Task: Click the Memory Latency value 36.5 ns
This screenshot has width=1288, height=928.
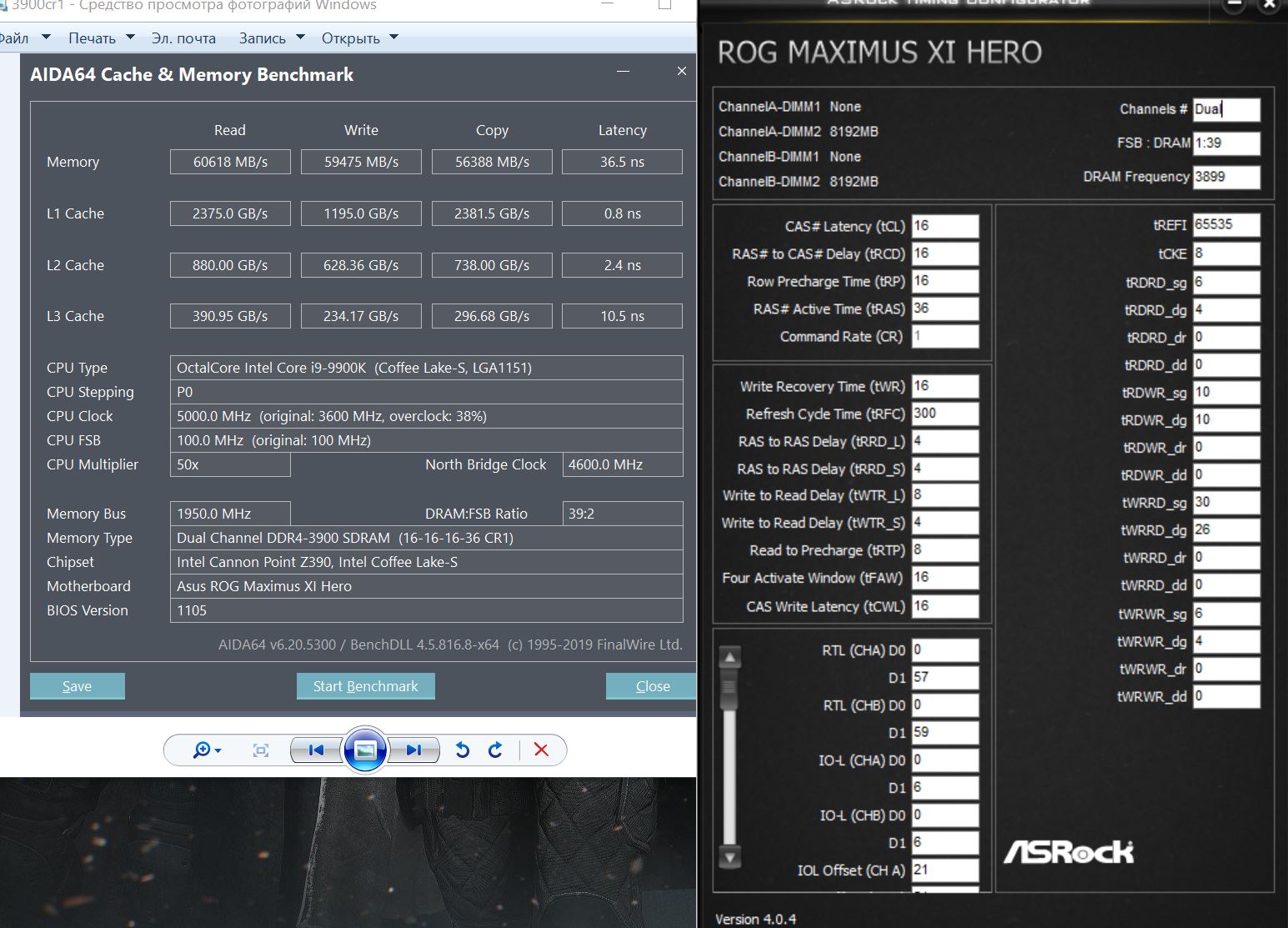Action: point(623,162)
